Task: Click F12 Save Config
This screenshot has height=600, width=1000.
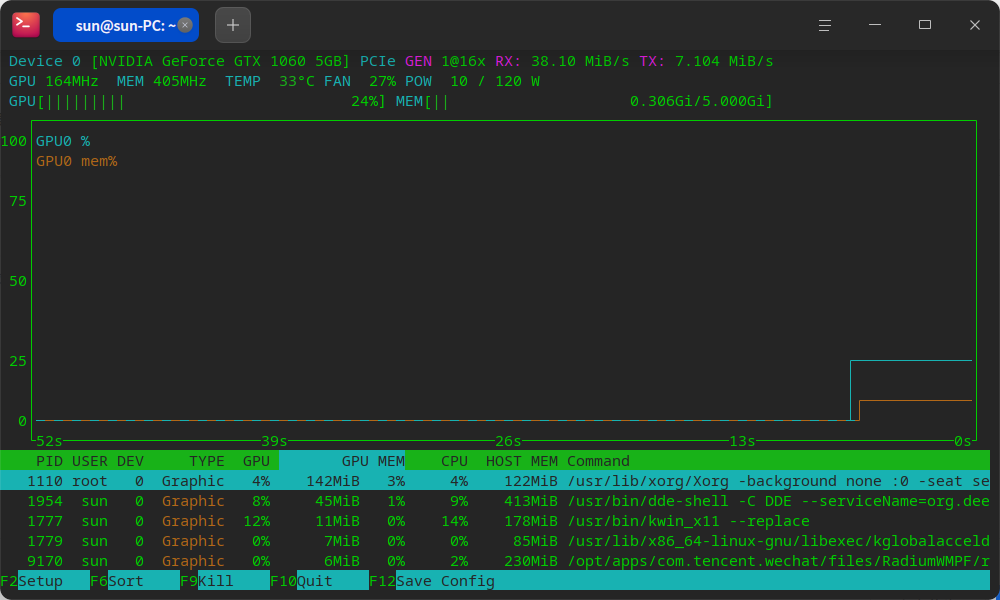Action: 432,581
